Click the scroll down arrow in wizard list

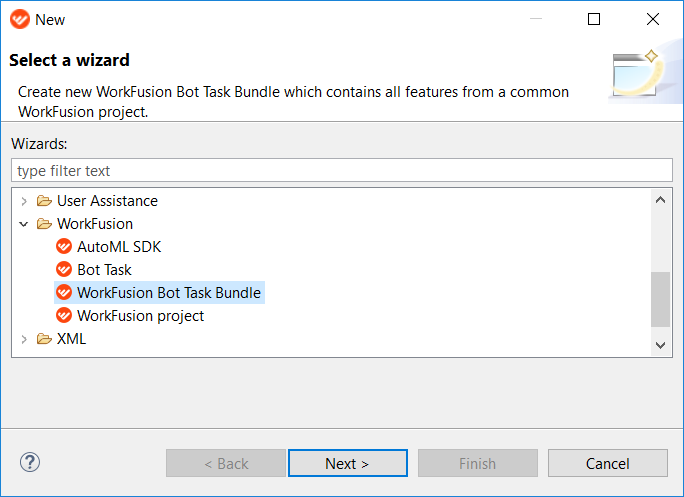[x=660, y=345]
